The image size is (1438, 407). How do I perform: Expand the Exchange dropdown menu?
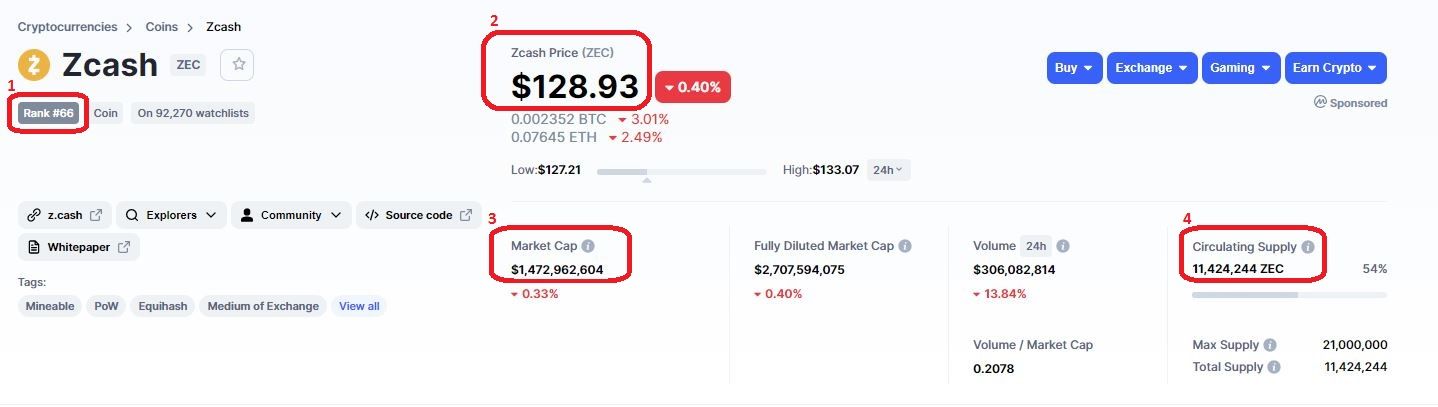click(x=1152, y=68)
